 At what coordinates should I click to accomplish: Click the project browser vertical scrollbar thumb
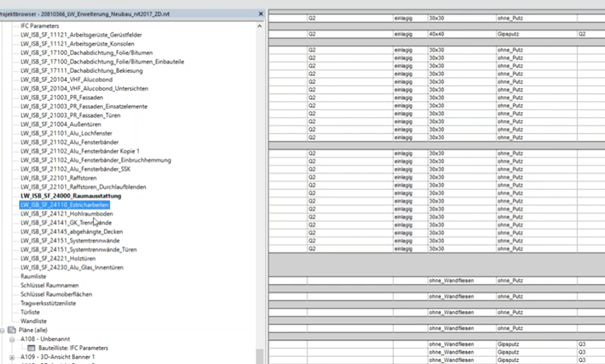pos(259,356)
